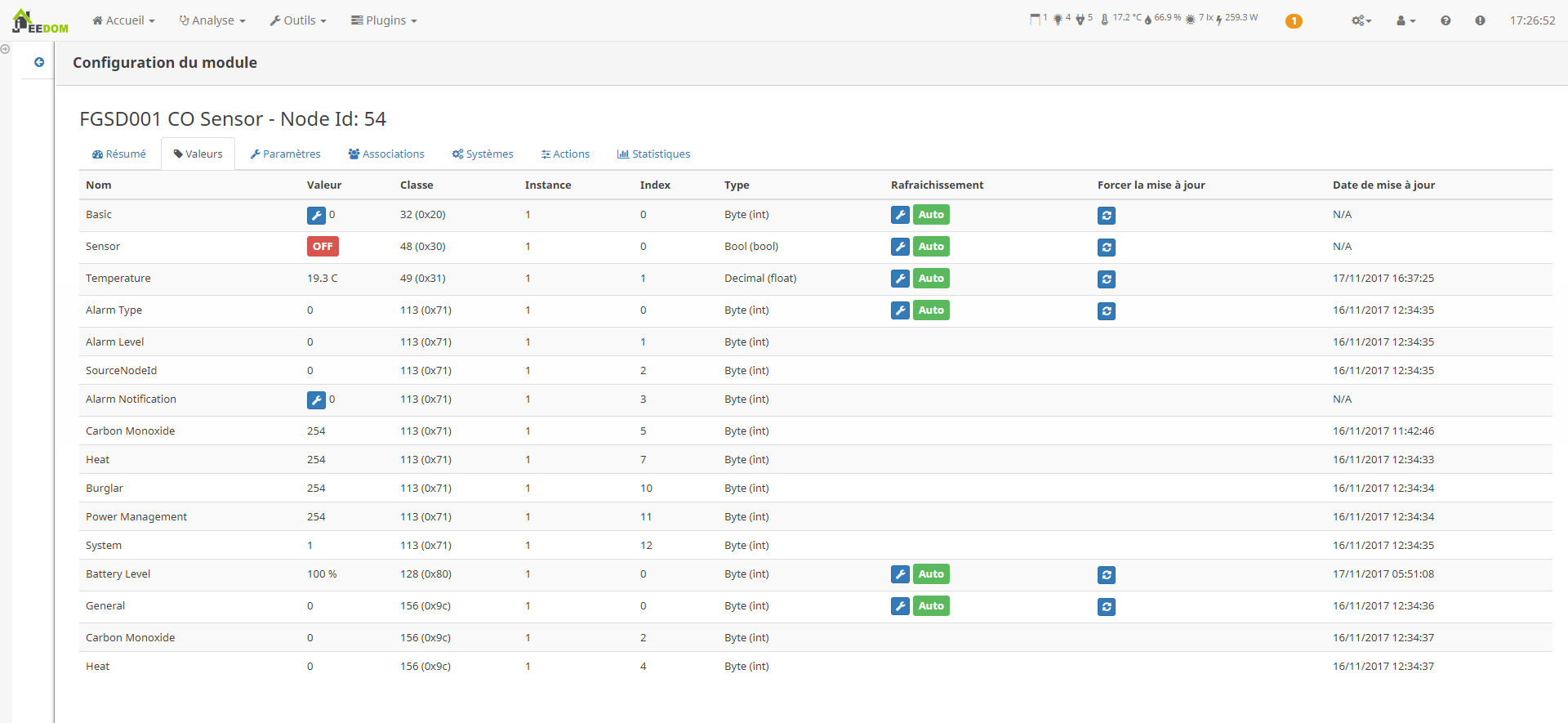Click the power 259.3 W summary

pos(1237,18)
